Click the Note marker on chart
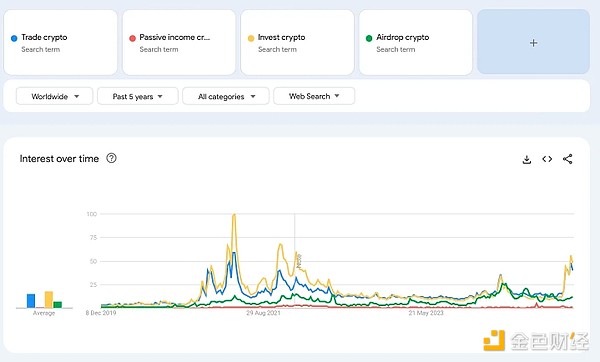Viewport: 600px width, 362px height. point(299,261)
